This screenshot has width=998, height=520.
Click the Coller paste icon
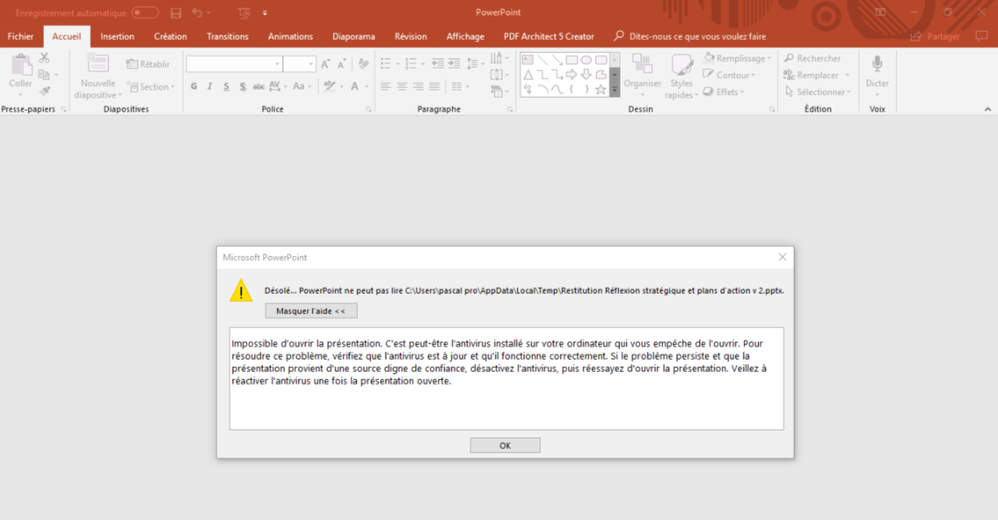(20, 68)
